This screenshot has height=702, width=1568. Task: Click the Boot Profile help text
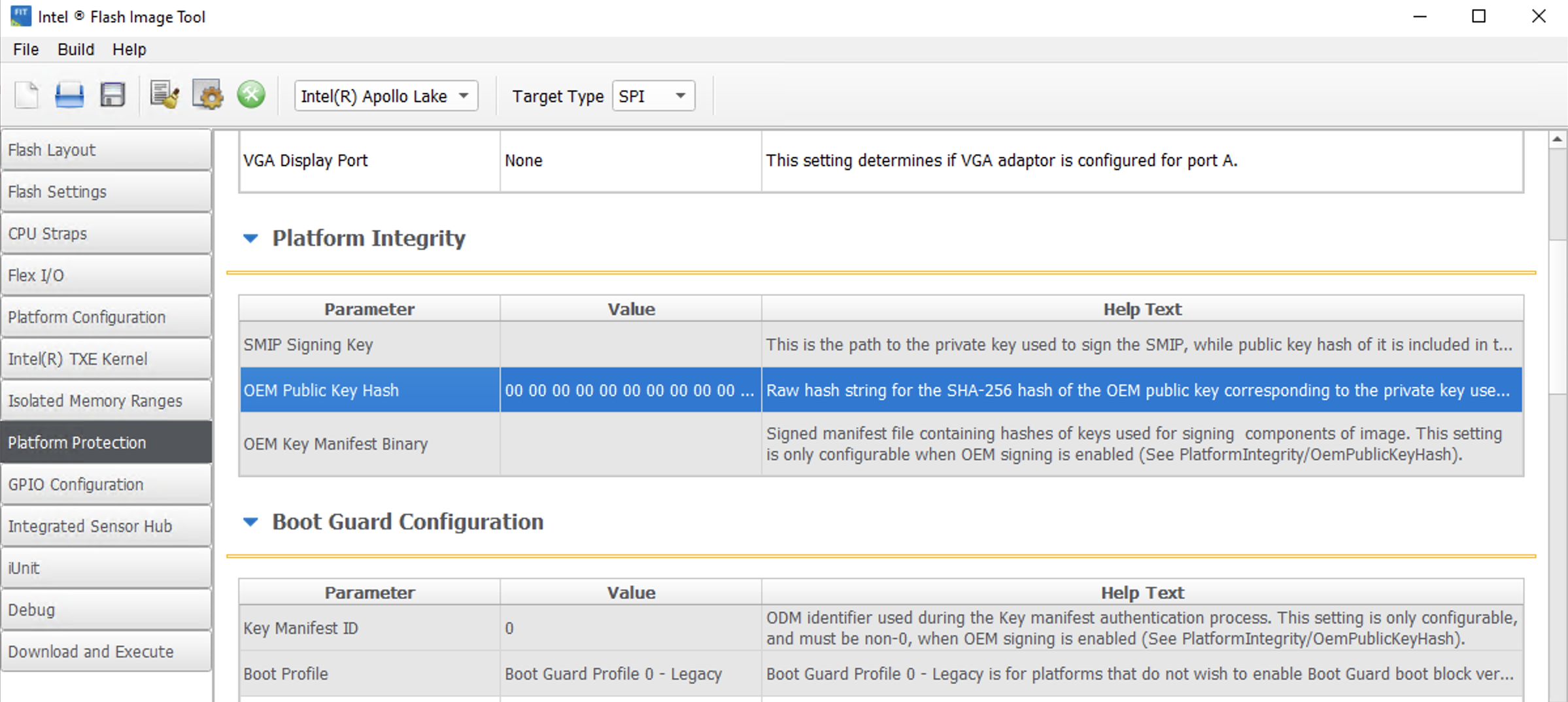(1142, 674)
